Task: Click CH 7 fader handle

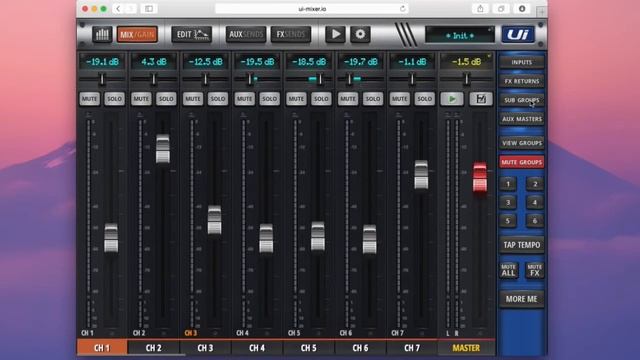Action: point(421,175)
